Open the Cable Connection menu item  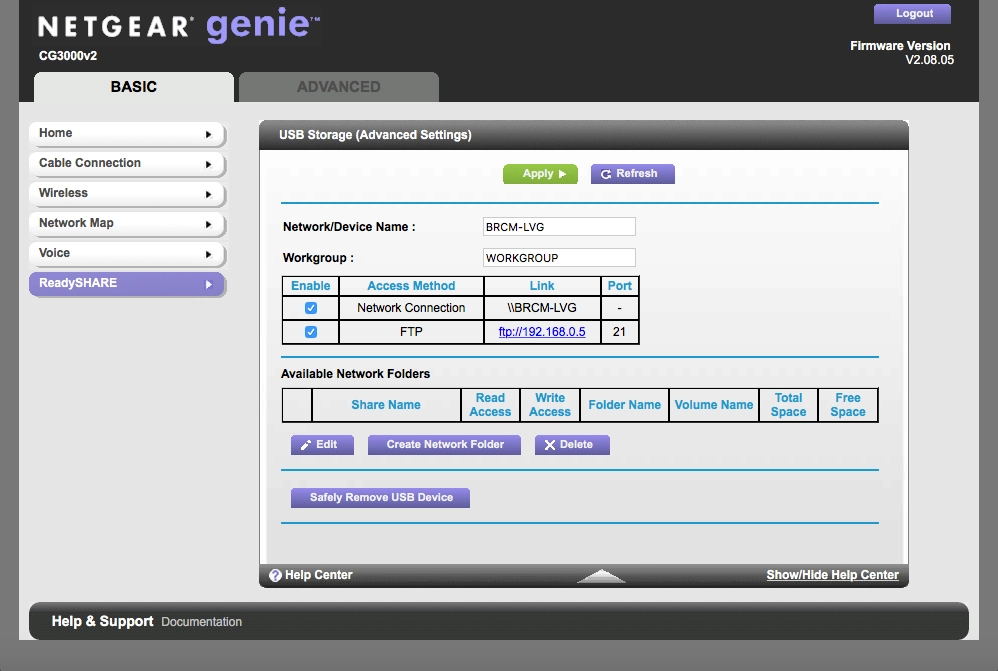pyautogui.click(x=127, y=164)
